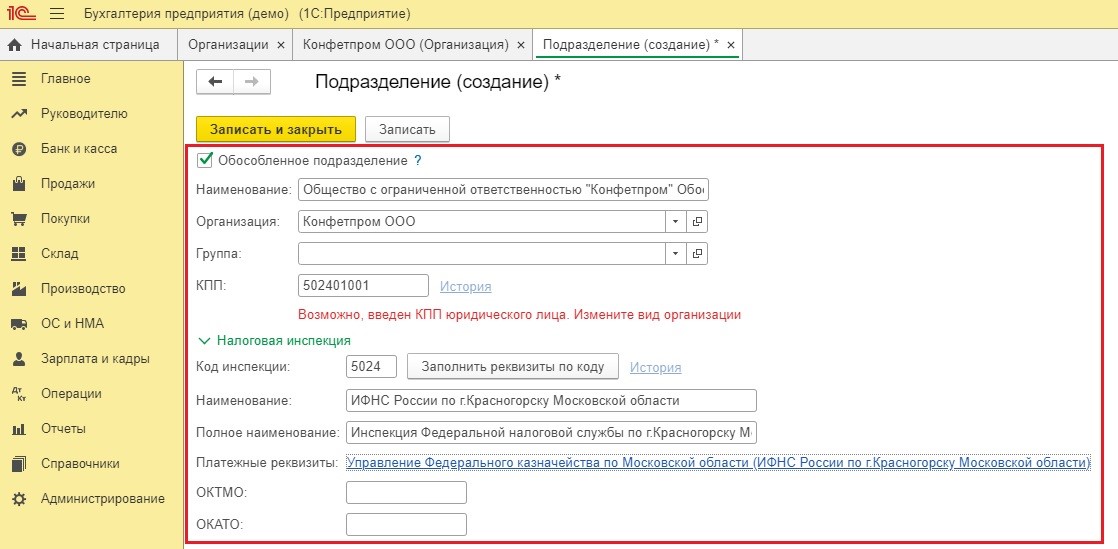The image size is (1118, 549).
Task: Open the Банк и касса section
Action: click(78, 149)
